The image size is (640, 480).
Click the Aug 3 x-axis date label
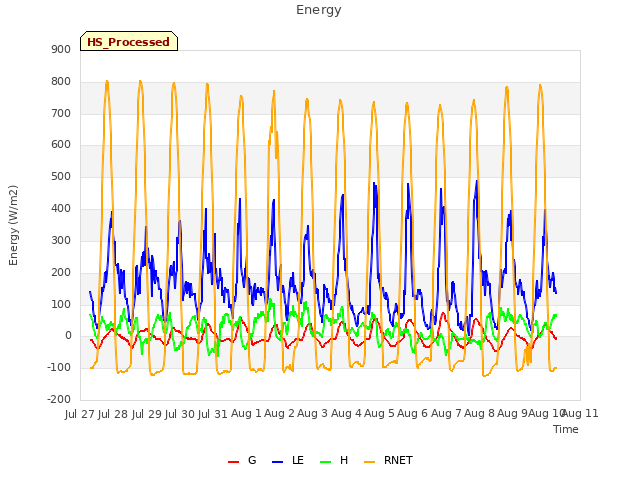pos(312,414)
